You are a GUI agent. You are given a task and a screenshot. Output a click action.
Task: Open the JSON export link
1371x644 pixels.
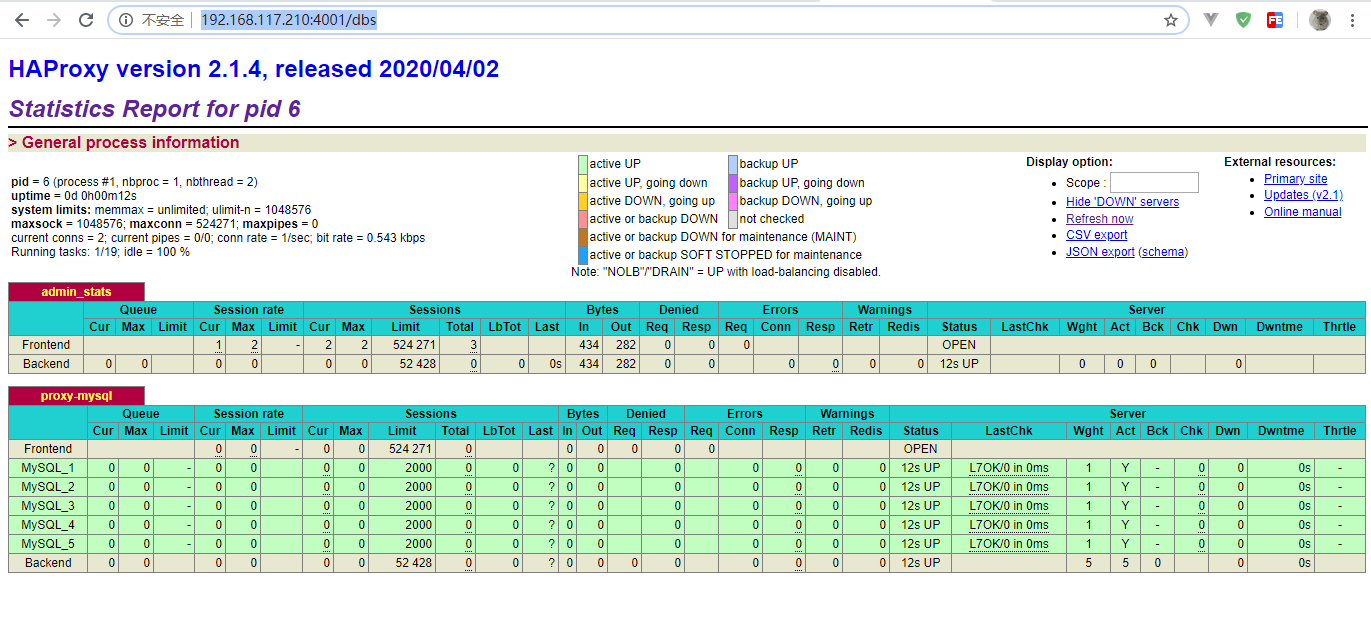1100,252
